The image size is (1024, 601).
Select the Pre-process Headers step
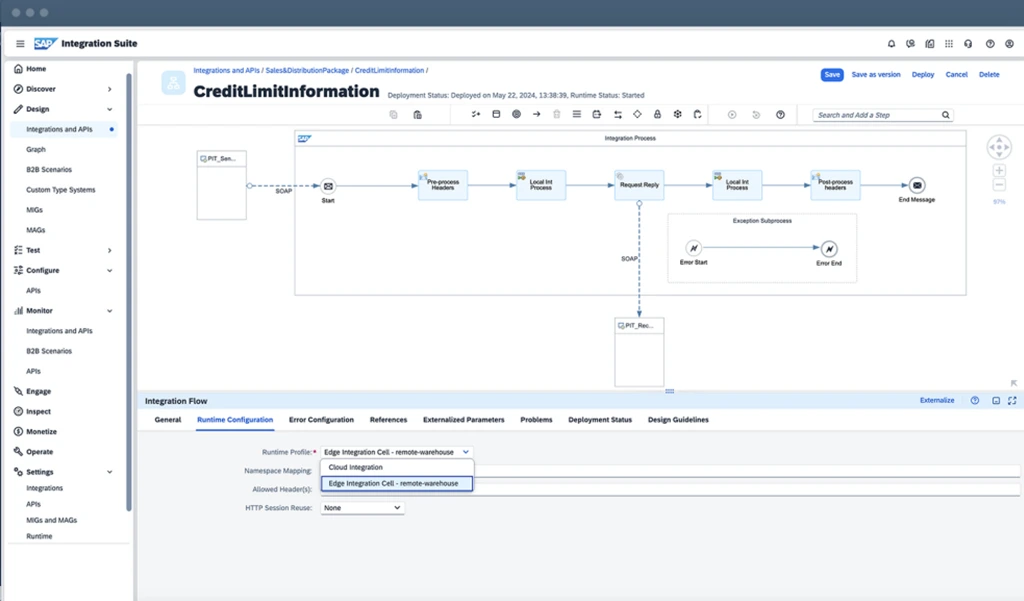tap(443, 185)
